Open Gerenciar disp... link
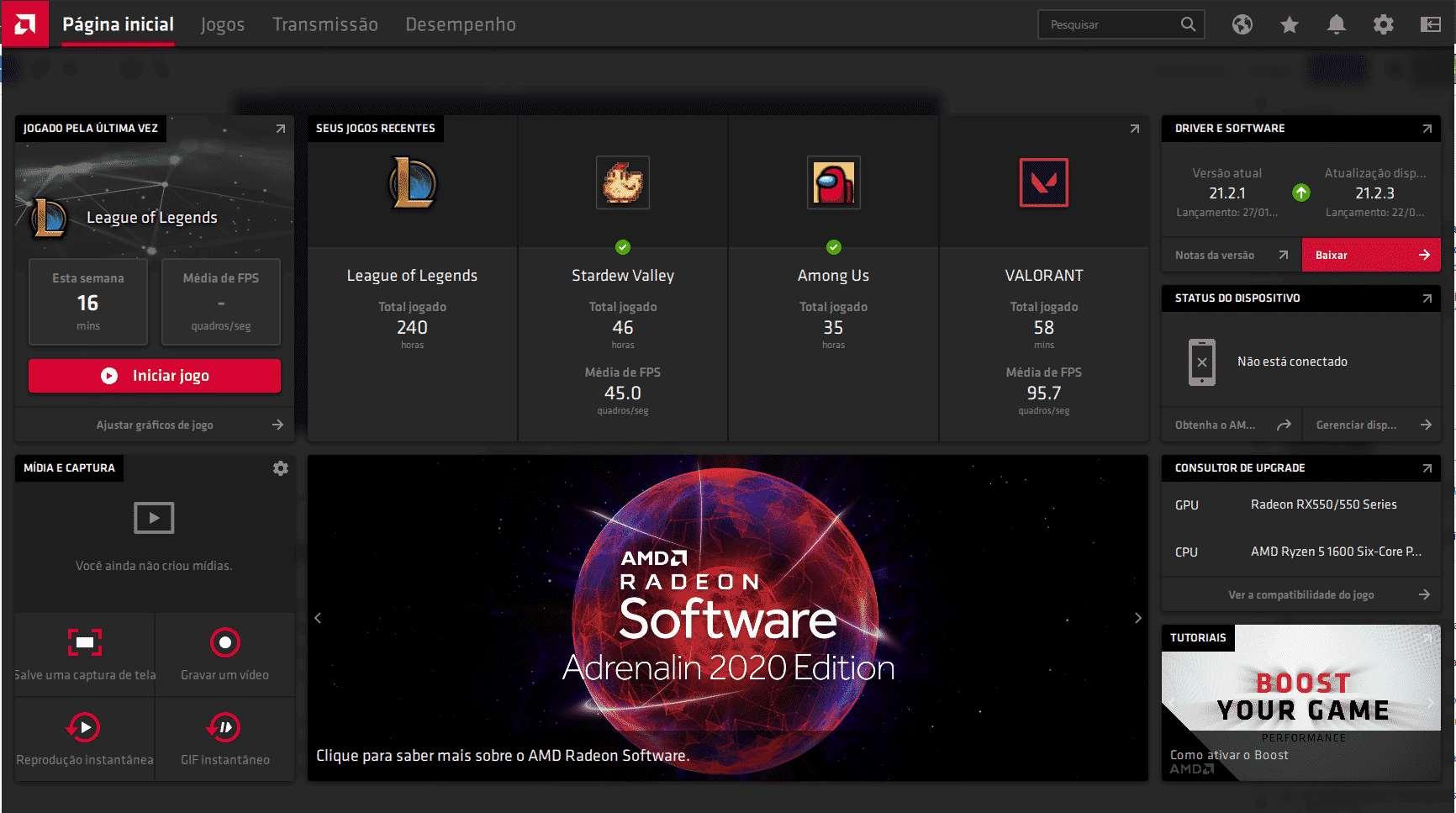The width and height of the screenshot is (1456, 813). 1372,425
